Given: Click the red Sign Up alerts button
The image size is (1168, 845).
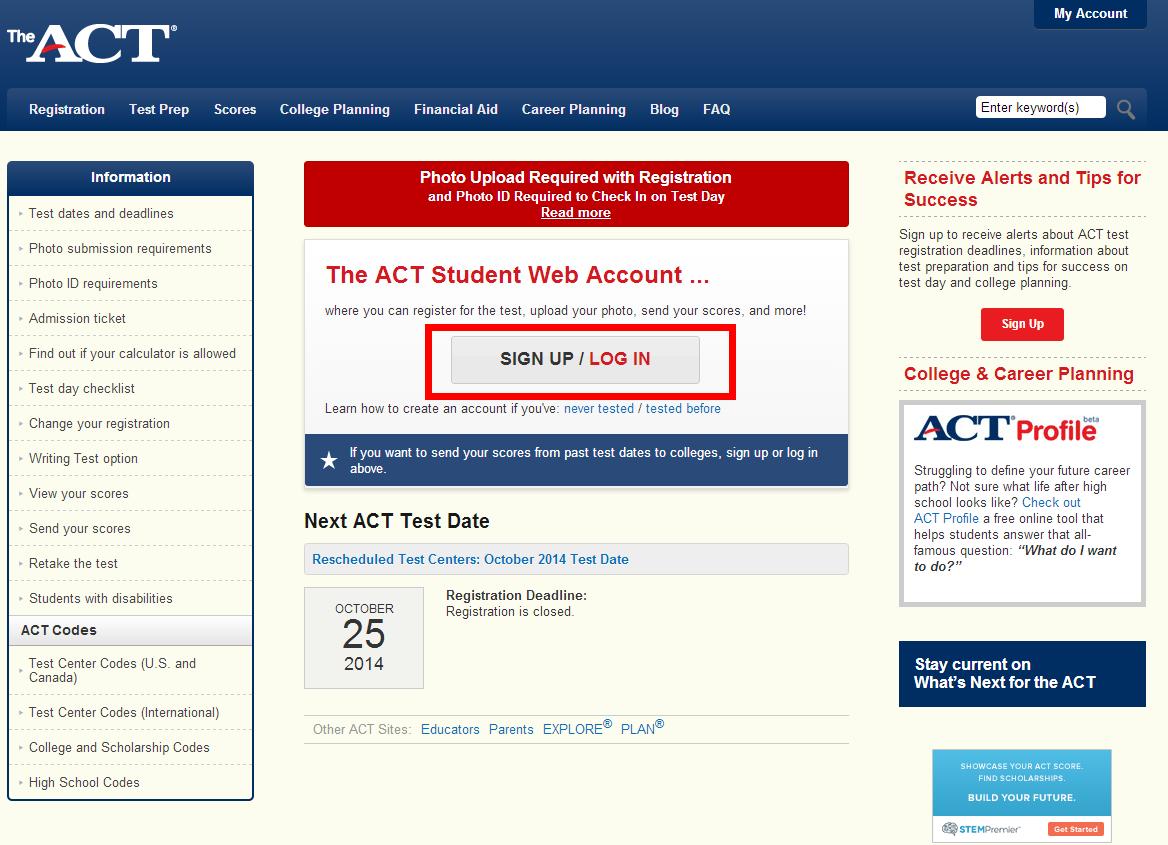Looking at the screenshot, I should tap(1022, 324).
